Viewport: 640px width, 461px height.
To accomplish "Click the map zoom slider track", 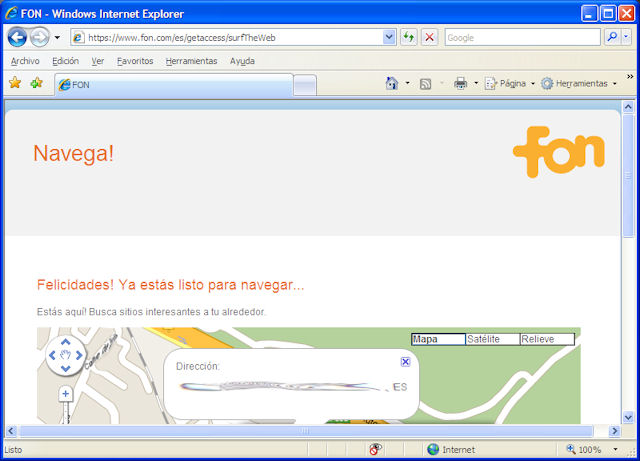I will [66, 413].
